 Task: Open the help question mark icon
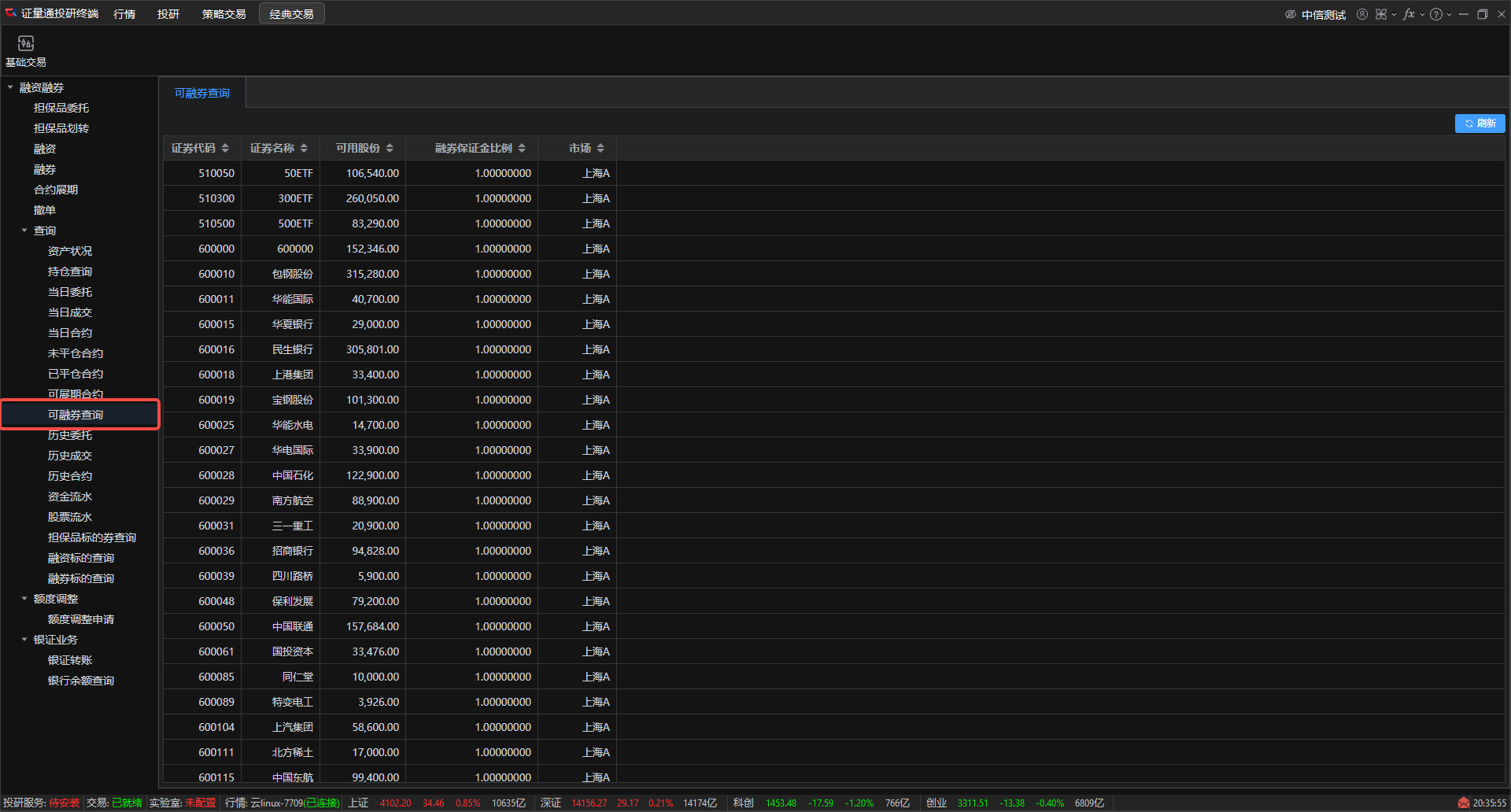point(1436,14)
